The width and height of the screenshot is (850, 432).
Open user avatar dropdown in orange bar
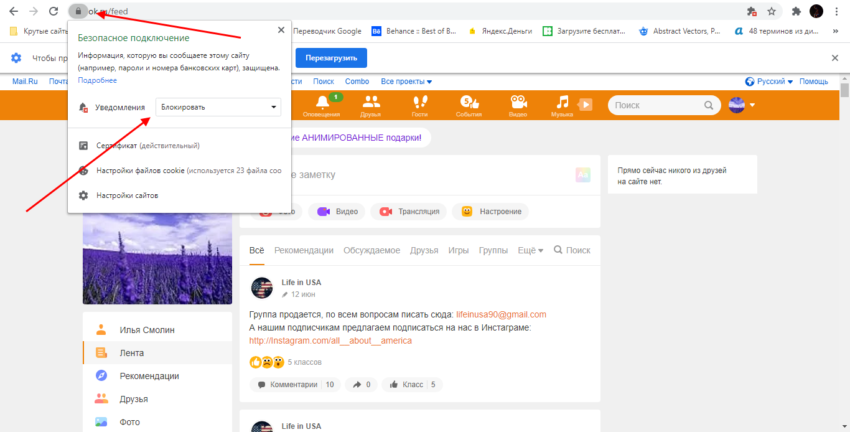742,105
